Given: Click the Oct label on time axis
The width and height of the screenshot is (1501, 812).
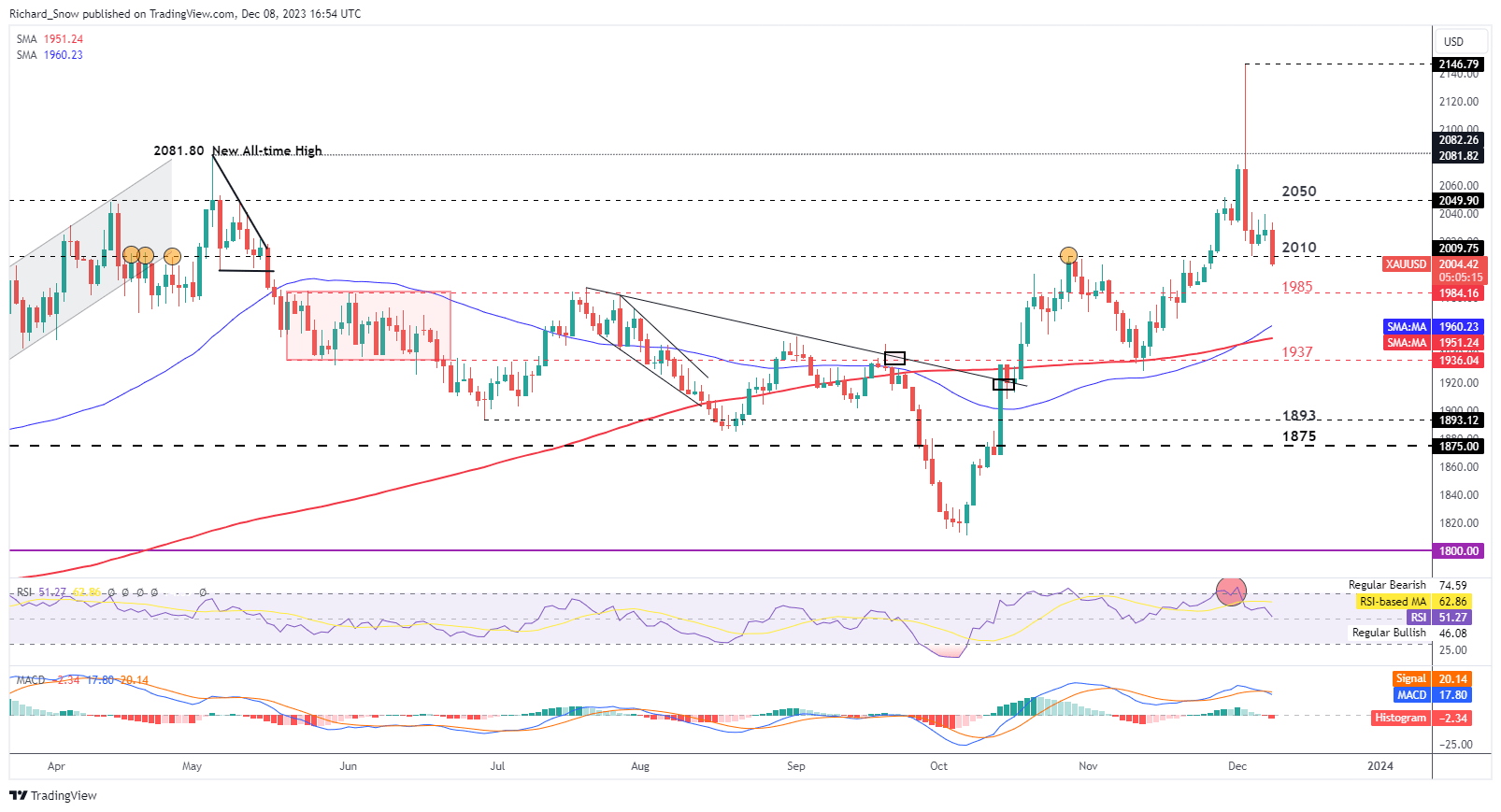Looking at the screenshot, I should pyautogui.click(x=938, y=766).
